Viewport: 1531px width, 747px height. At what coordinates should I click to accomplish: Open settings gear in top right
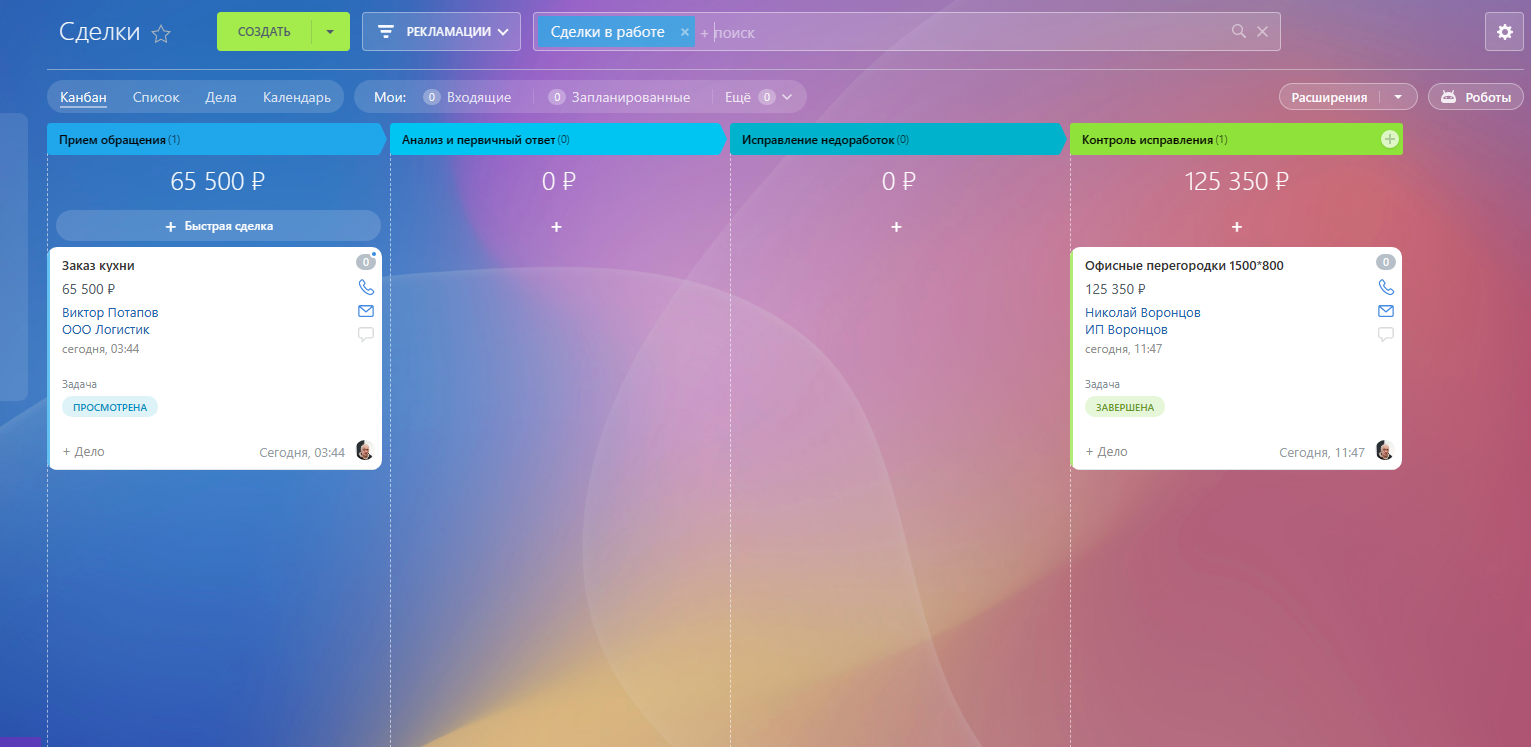[x=1505, y=32]
